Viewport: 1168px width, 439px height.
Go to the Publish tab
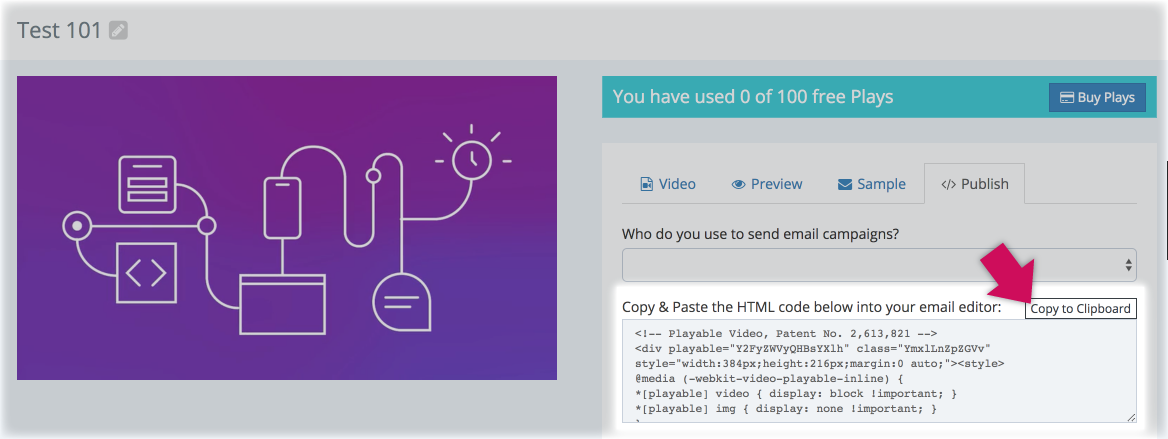tap(974, 184)
